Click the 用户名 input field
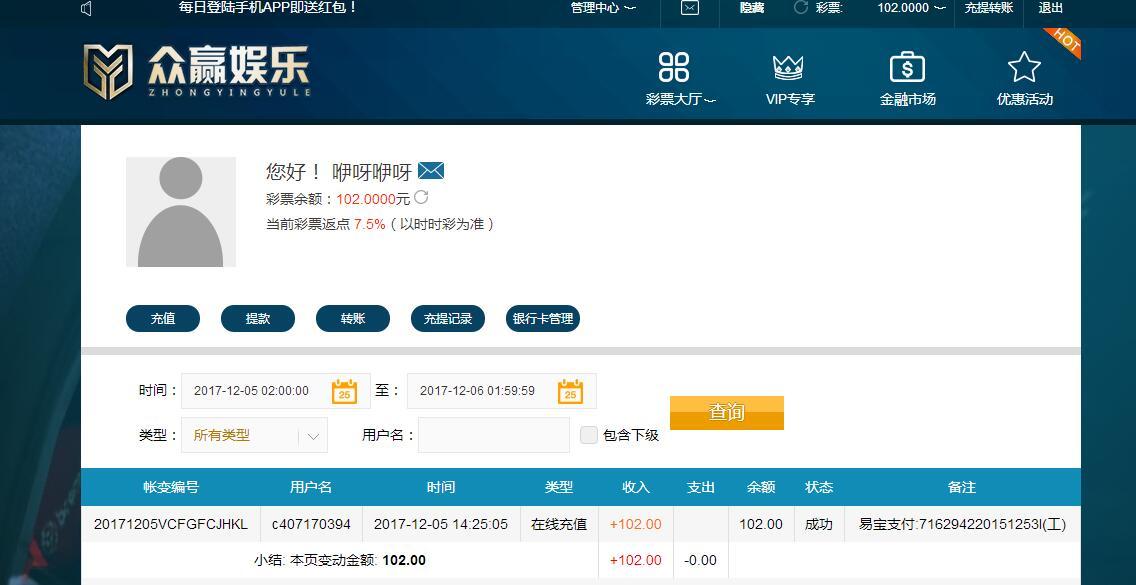The image size is (1136, 585). point(494,436)
